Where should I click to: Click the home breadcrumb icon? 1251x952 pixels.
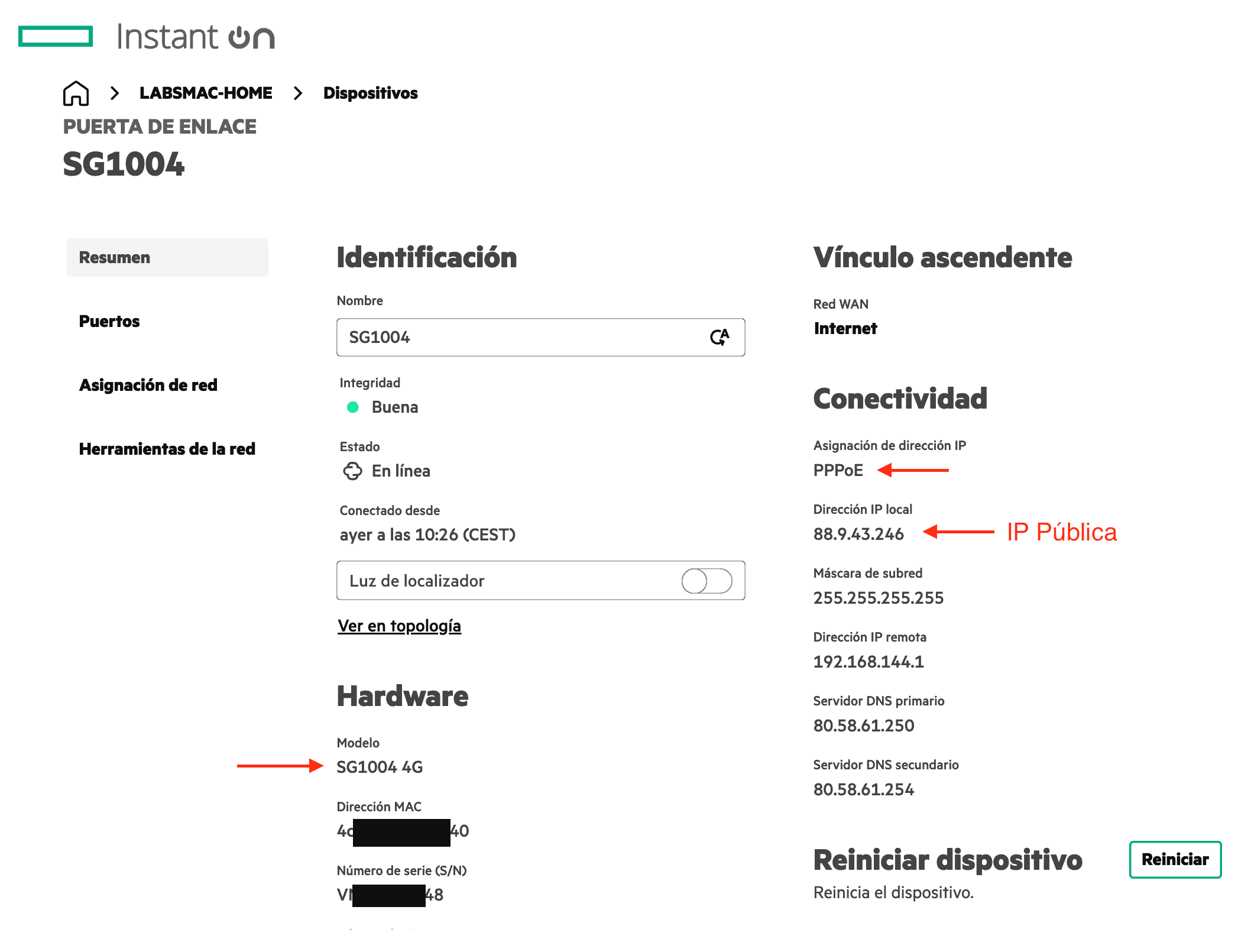(x=76, y=93)
